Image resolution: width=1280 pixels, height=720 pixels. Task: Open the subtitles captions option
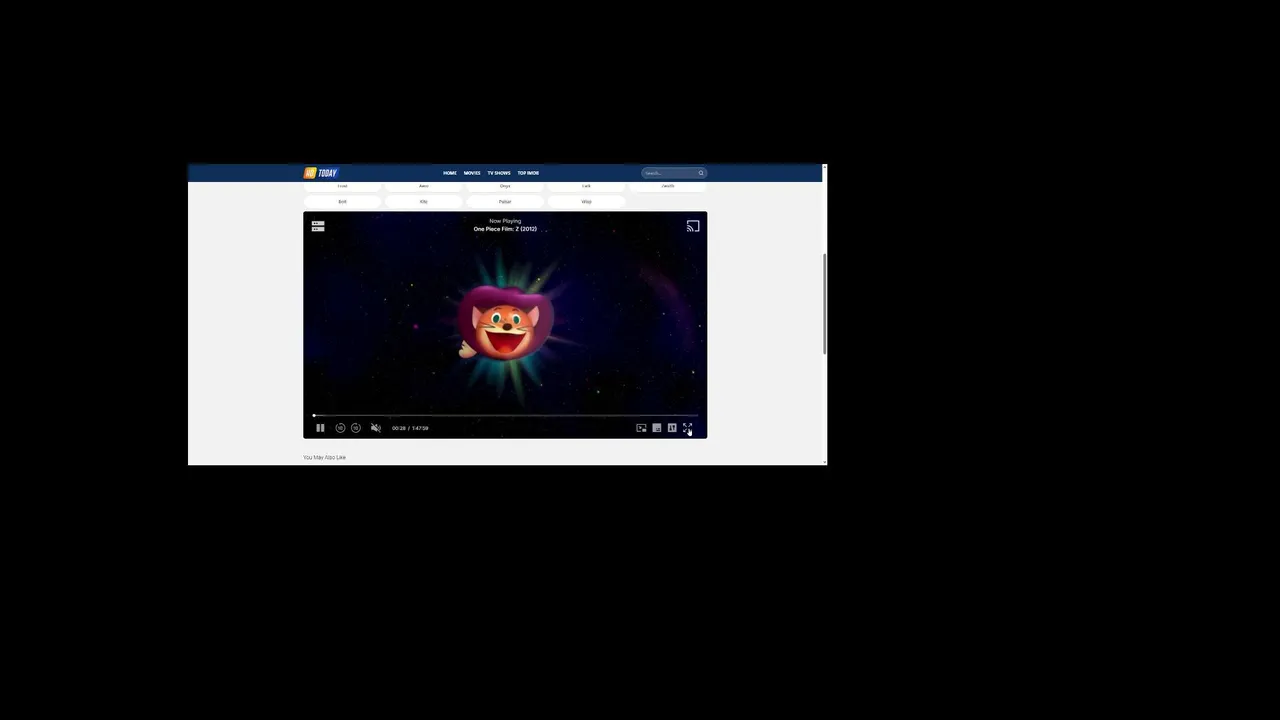coord(657,428)
